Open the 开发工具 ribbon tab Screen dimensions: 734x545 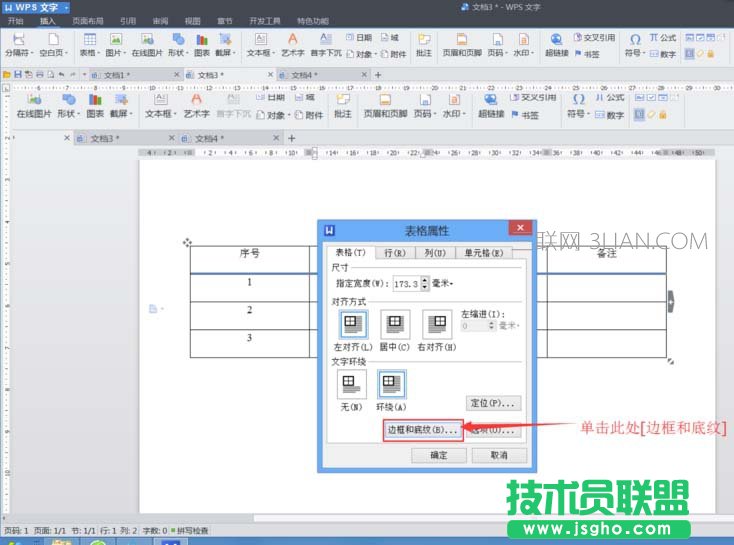[265, 21]
